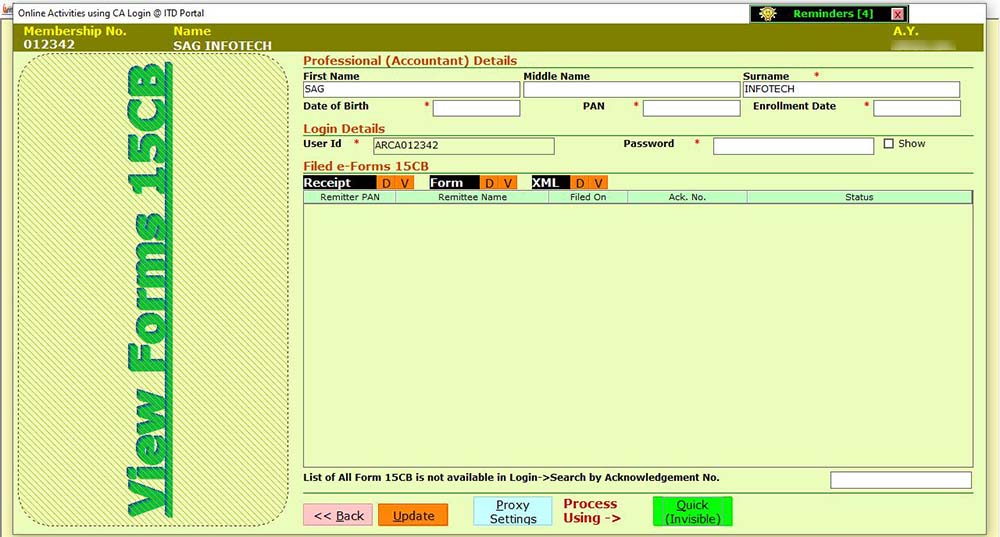1000x537 pixels.
Task: Select the Status column header
Action: pyautogui.click(x=859, y=197)
